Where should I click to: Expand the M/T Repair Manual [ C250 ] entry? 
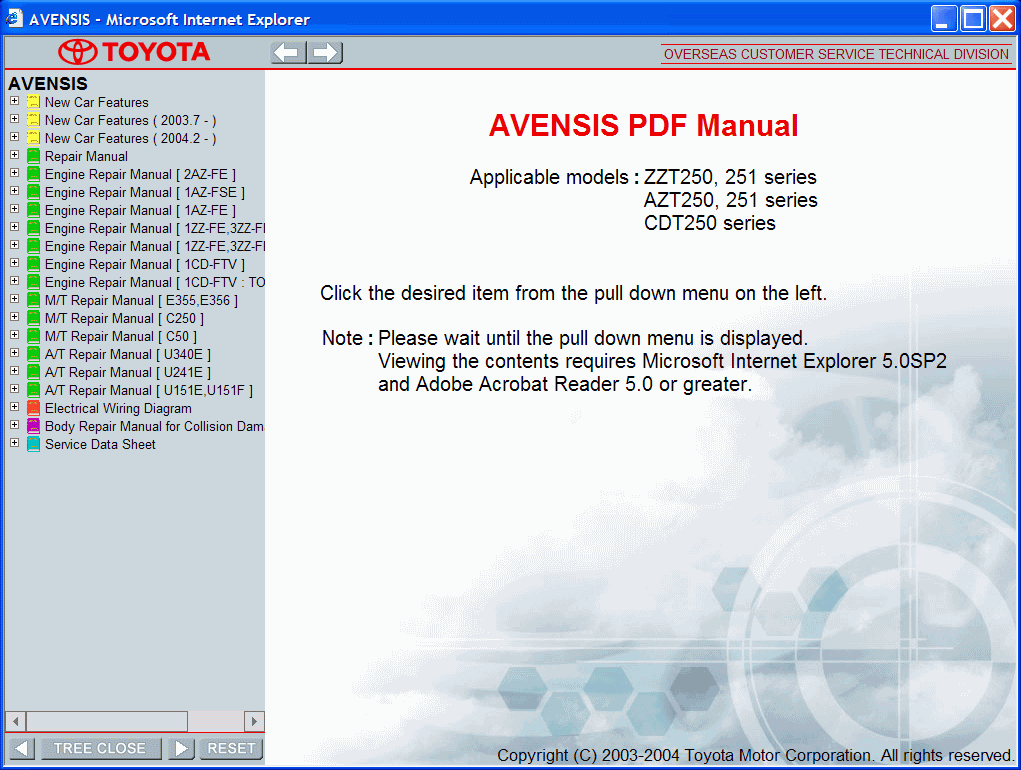tap(14, 318)
